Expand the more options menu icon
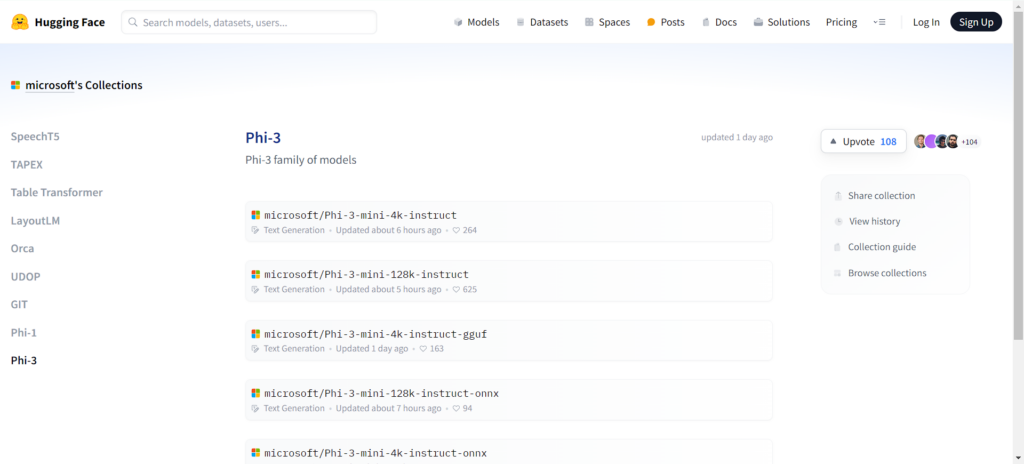This screenshot has height=464, width=1024. (x=879, y=22)
